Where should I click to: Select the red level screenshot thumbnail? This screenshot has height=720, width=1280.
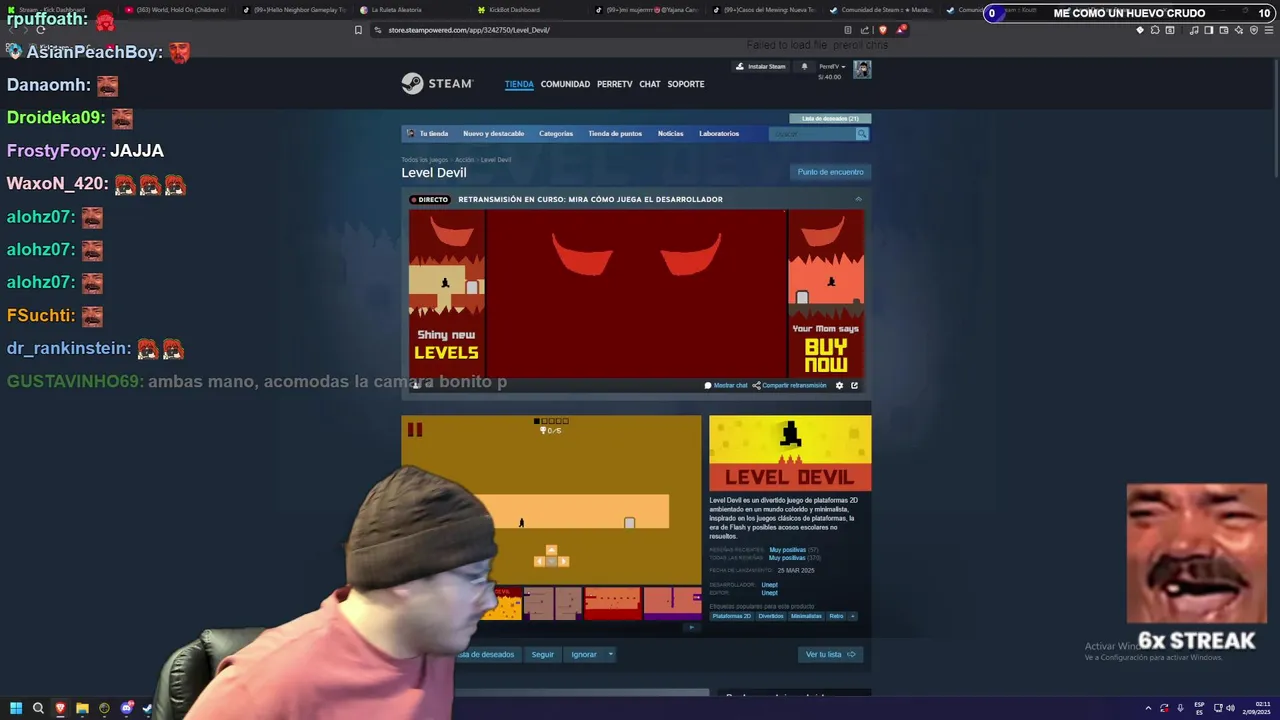tap(612, 603)
